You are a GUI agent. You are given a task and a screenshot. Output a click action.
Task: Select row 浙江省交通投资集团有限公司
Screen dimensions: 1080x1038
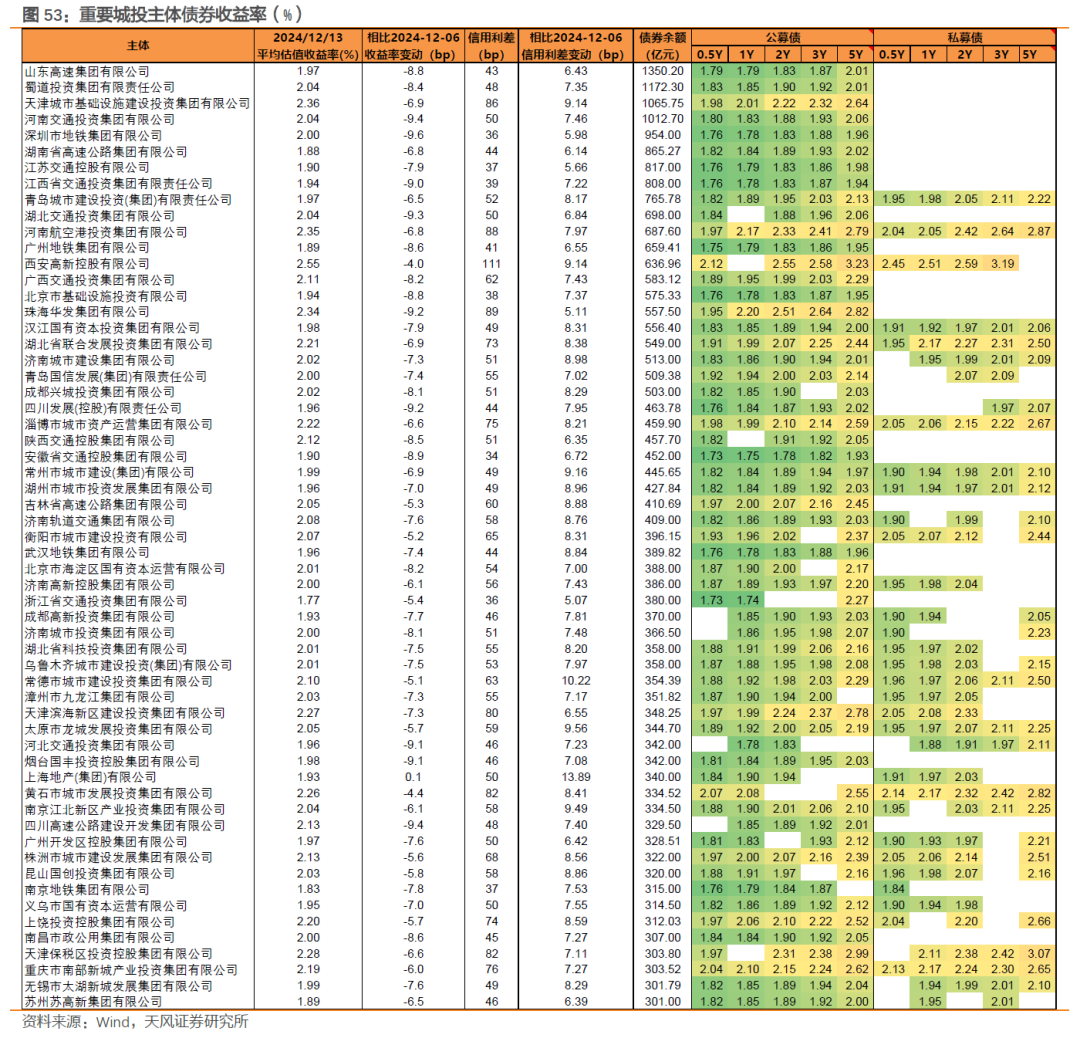coord(539,601)
